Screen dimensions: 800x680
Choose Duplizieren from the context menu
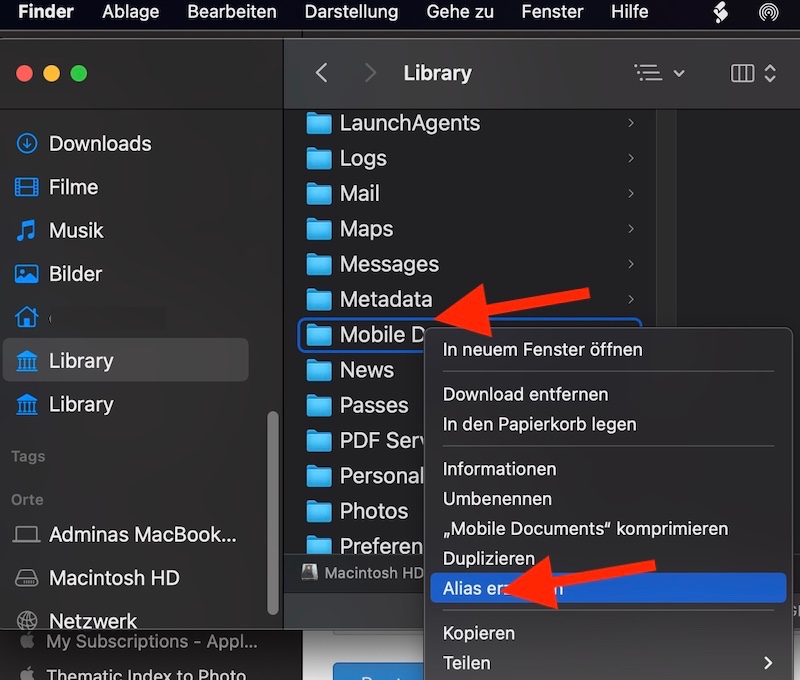[x=489, y=559]
